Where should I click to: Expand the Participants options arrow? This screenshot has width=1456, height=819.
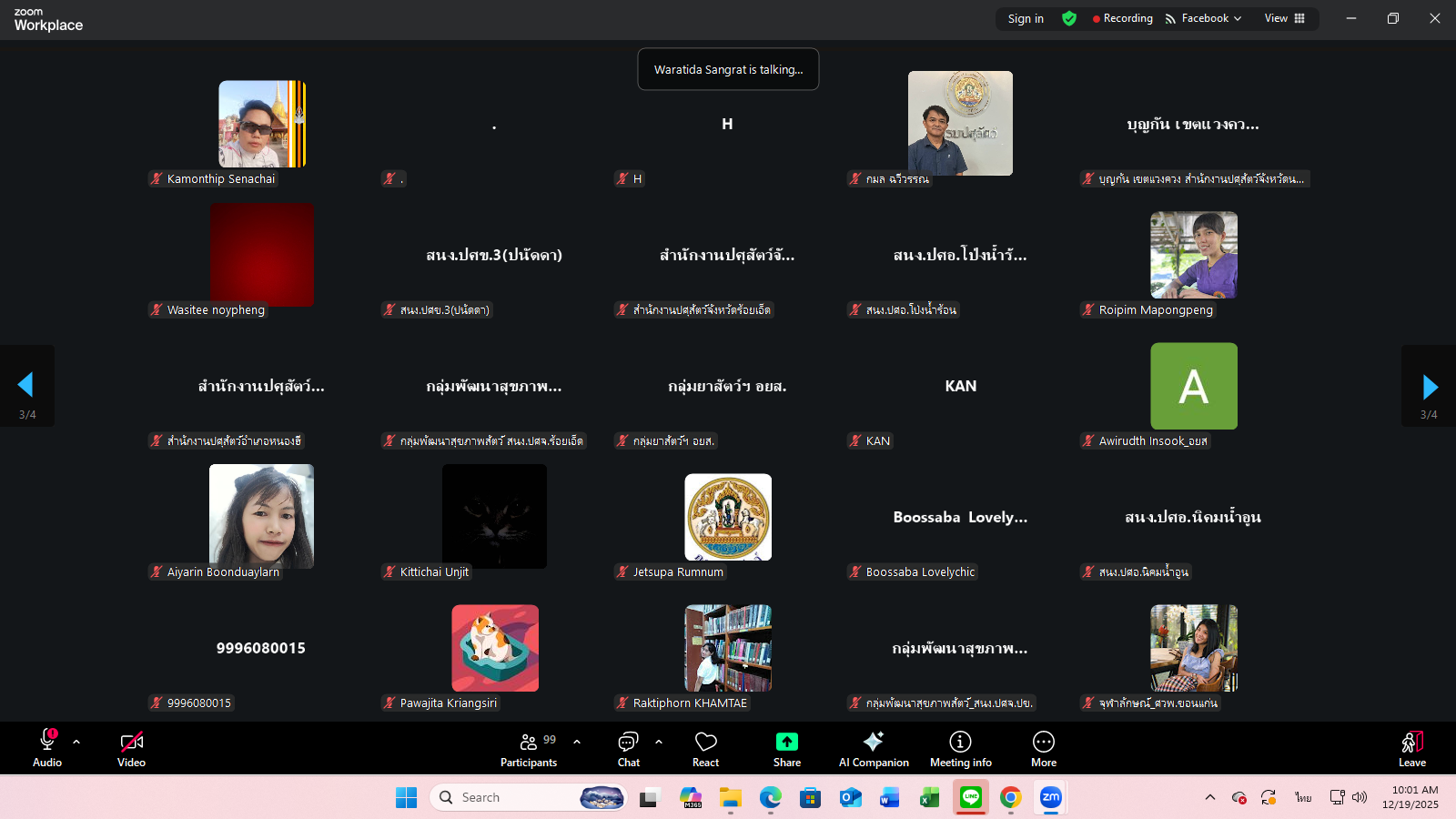tap(577, 742)
